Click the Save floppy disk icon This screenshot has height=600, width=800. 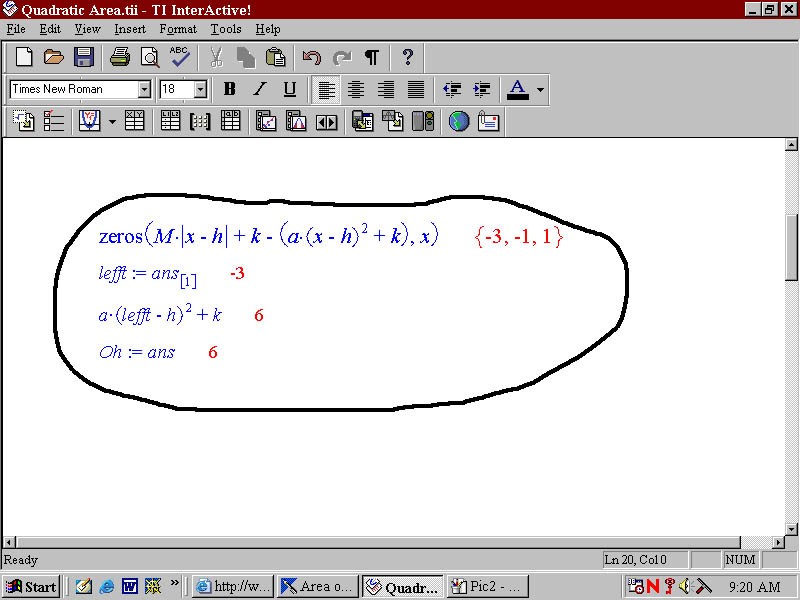click(84, 57)
